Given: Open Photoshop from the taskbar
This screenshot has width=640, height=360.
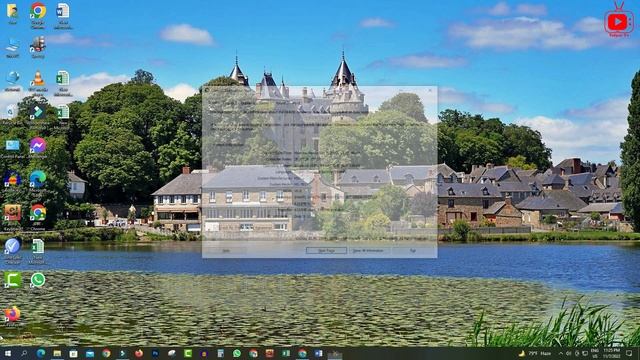Looking at the screenshot, I should pos(155,353).
